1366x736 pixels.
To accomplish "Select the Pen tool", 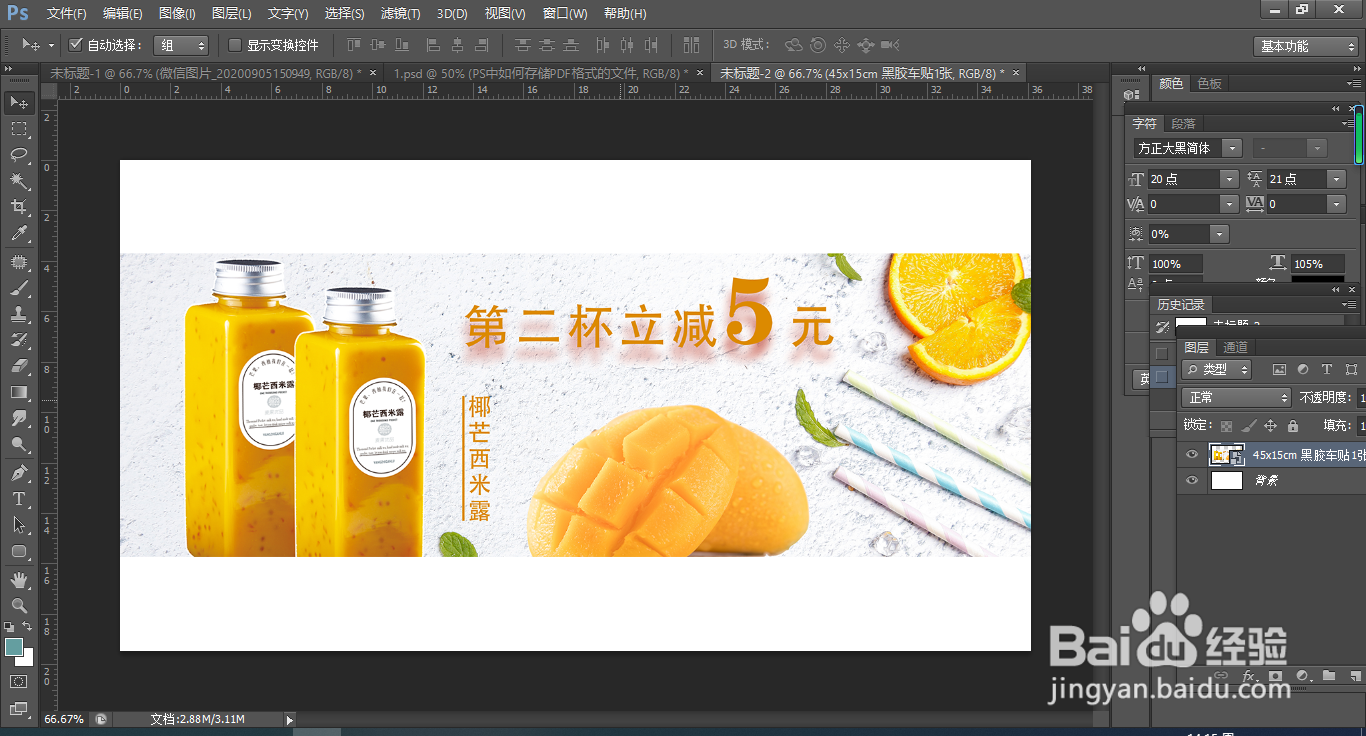I will pos(20,471).
